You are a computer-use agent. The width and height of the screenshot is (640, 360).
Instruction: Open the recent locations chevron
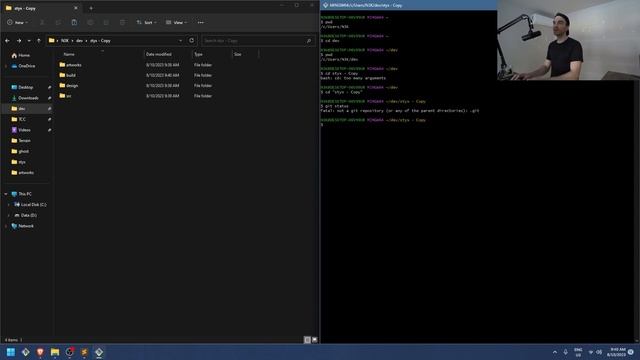29,41
